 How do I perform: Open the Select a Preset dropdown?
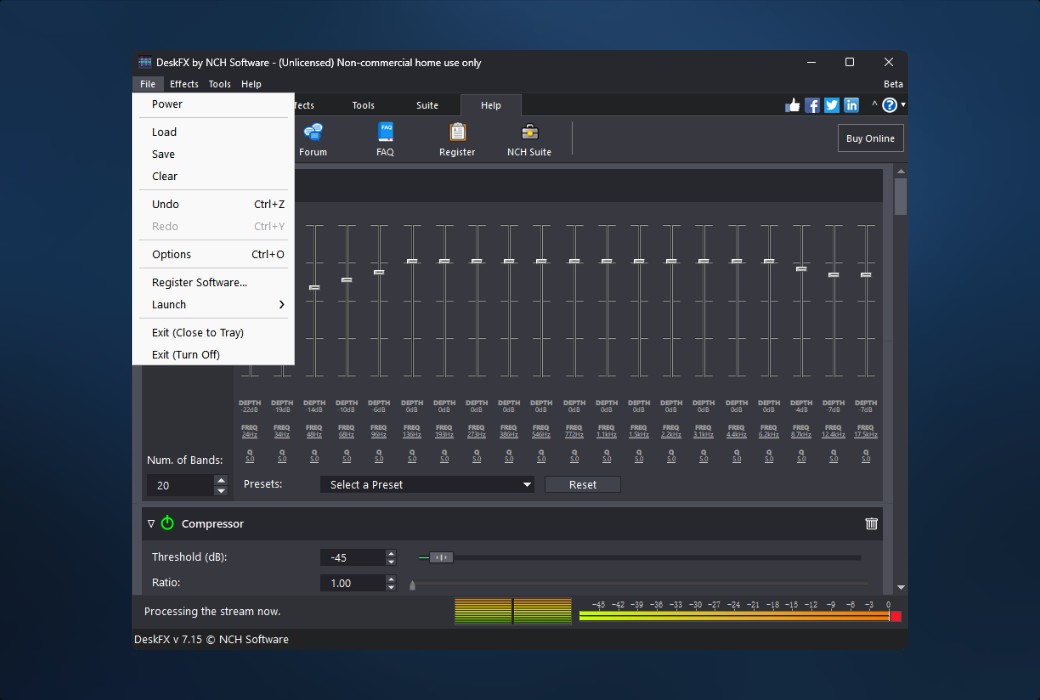pyautogui.click(x=427, y=485)
